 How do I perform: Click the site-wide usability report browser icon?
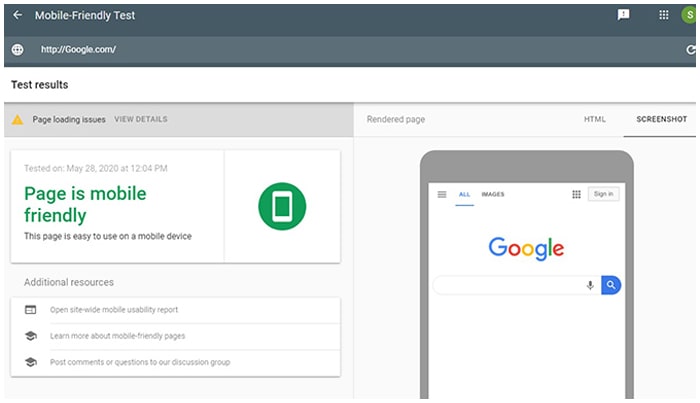coord(30,310)
